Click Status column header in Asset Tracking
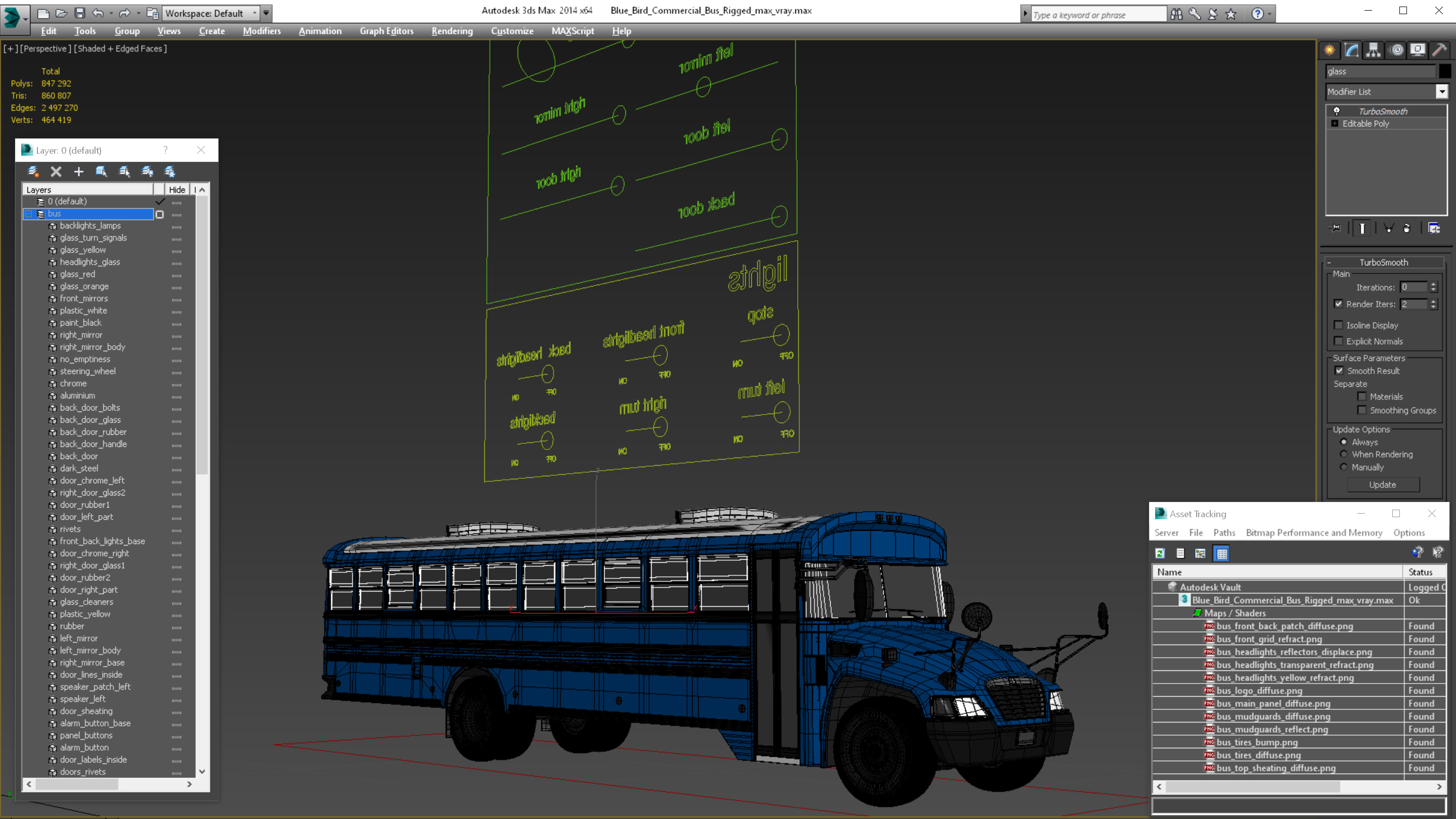The width and height of the screenshot is (1456, 819). click(1424, 572)
